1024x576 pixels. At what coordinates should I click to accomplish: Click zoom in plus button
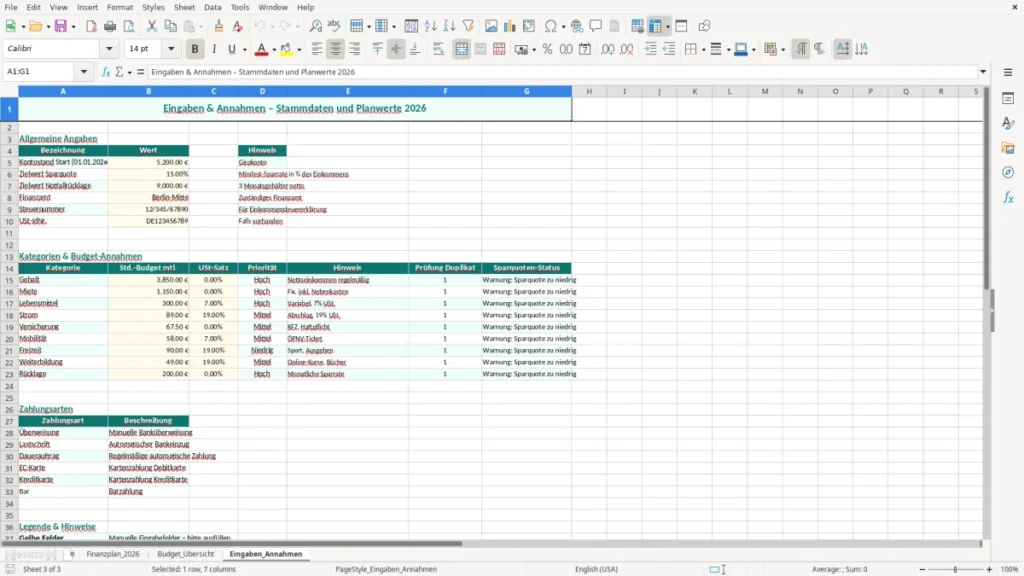[x=989, y=569]
